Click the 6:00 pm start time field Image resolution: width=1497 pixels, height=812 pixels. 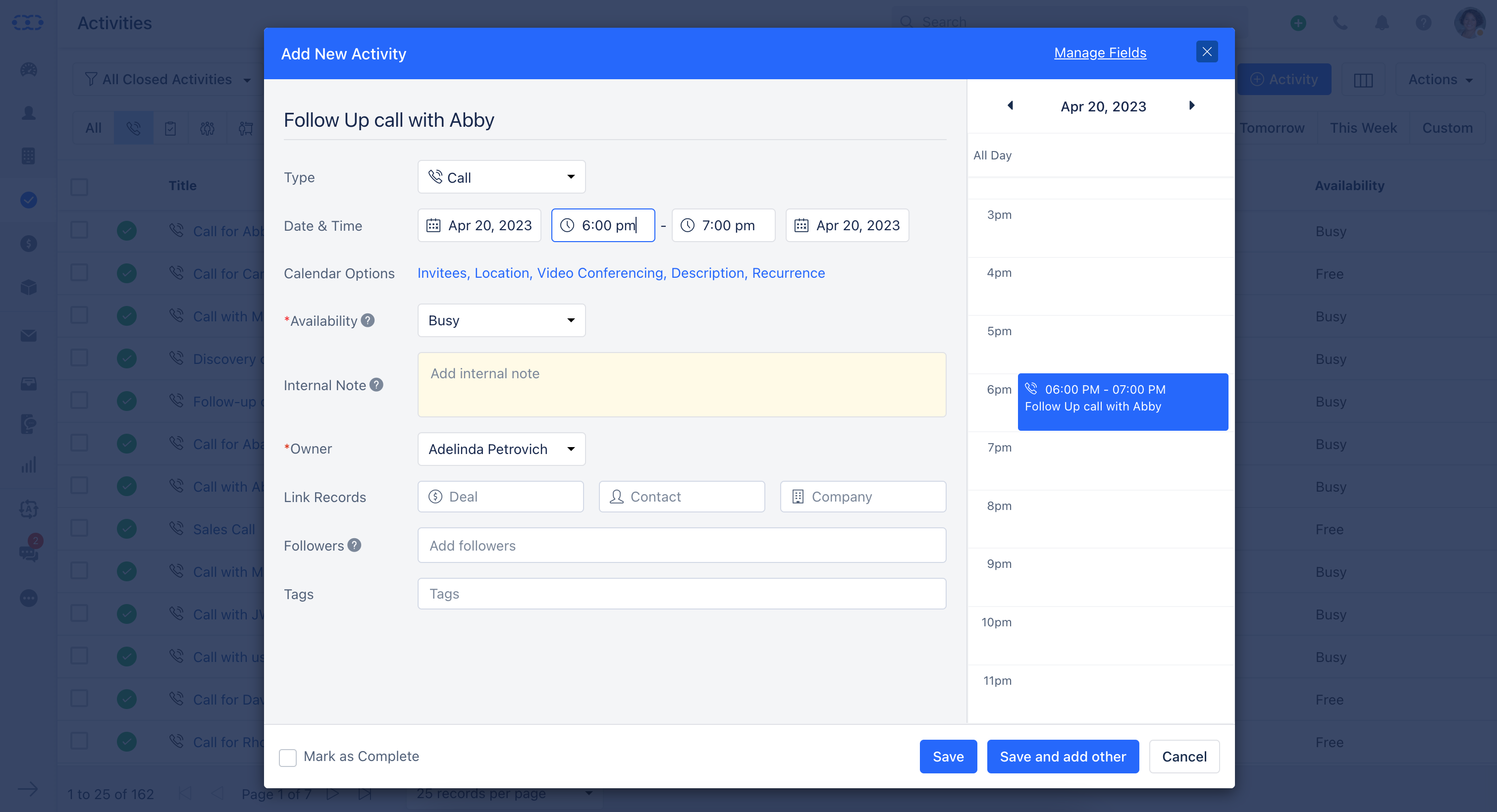pos(603,225)
